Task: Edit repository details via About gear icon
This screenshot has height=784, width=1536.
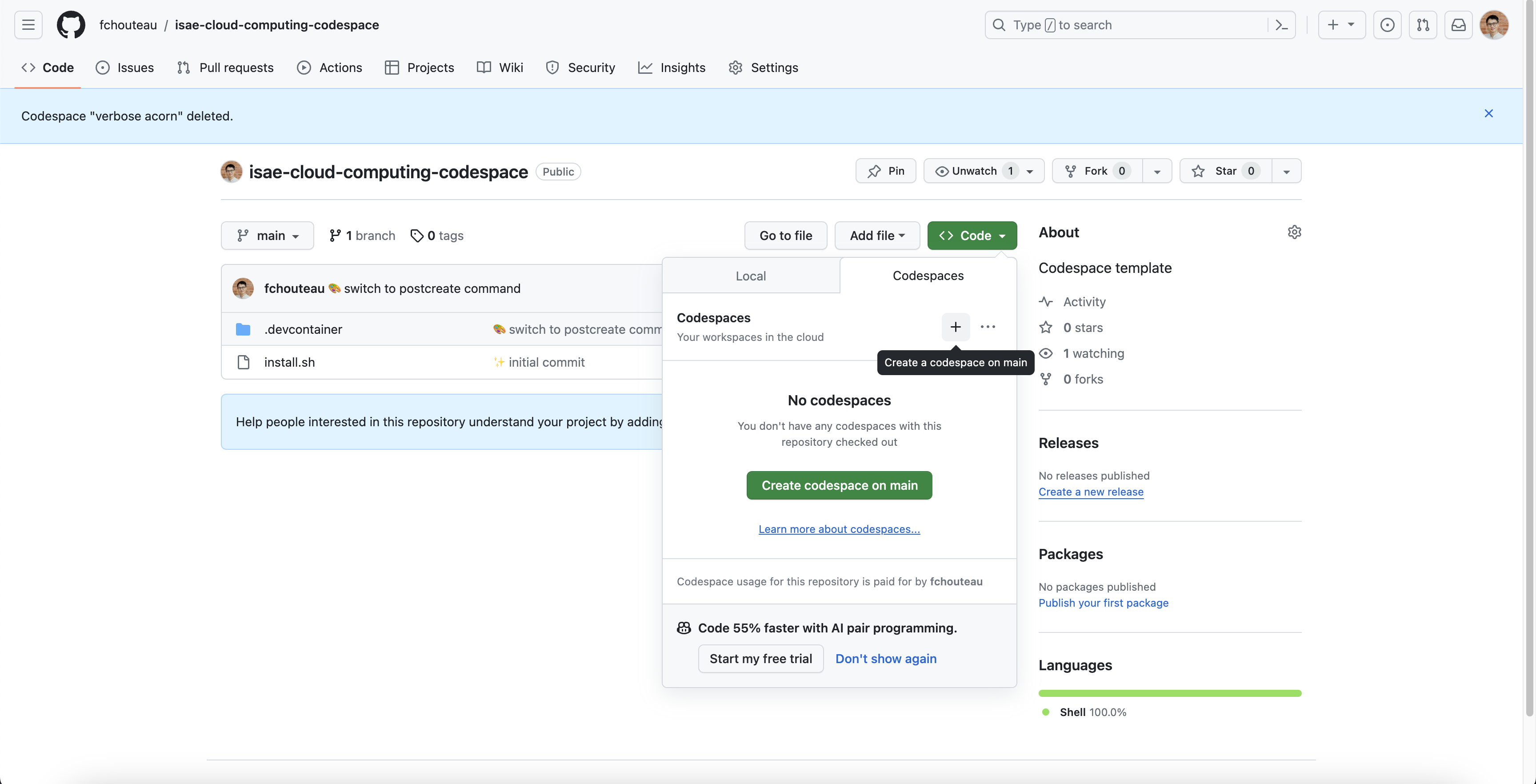Action: [x=1295, y=232]
